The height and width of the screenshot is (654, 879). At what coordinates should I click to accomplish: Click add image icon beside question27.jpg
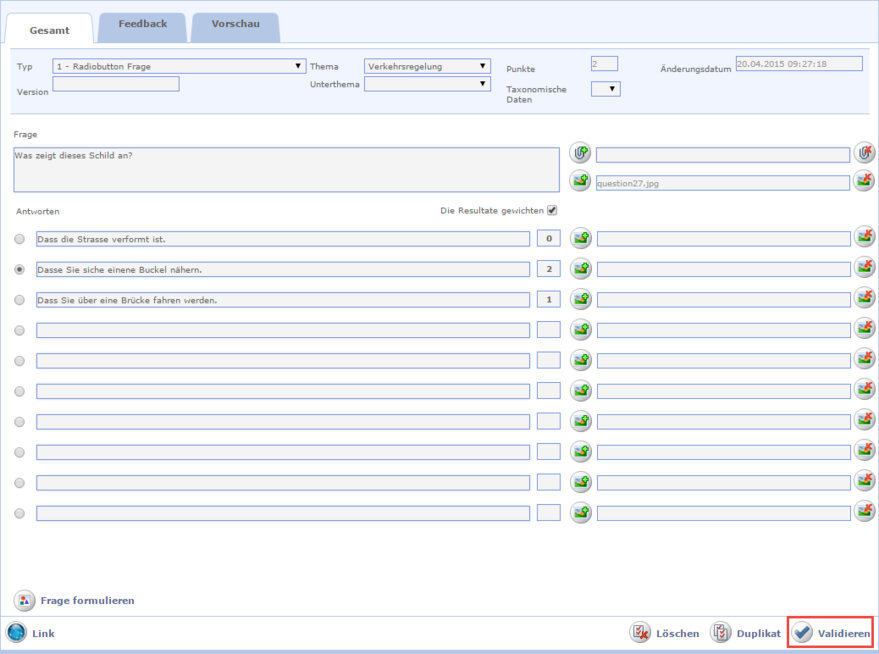click(580, 181)
